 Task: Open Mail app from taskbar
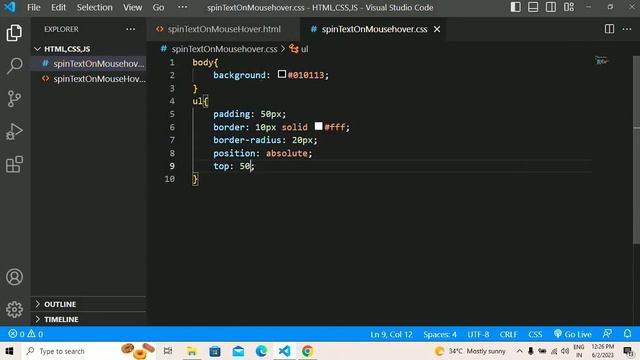238,351
